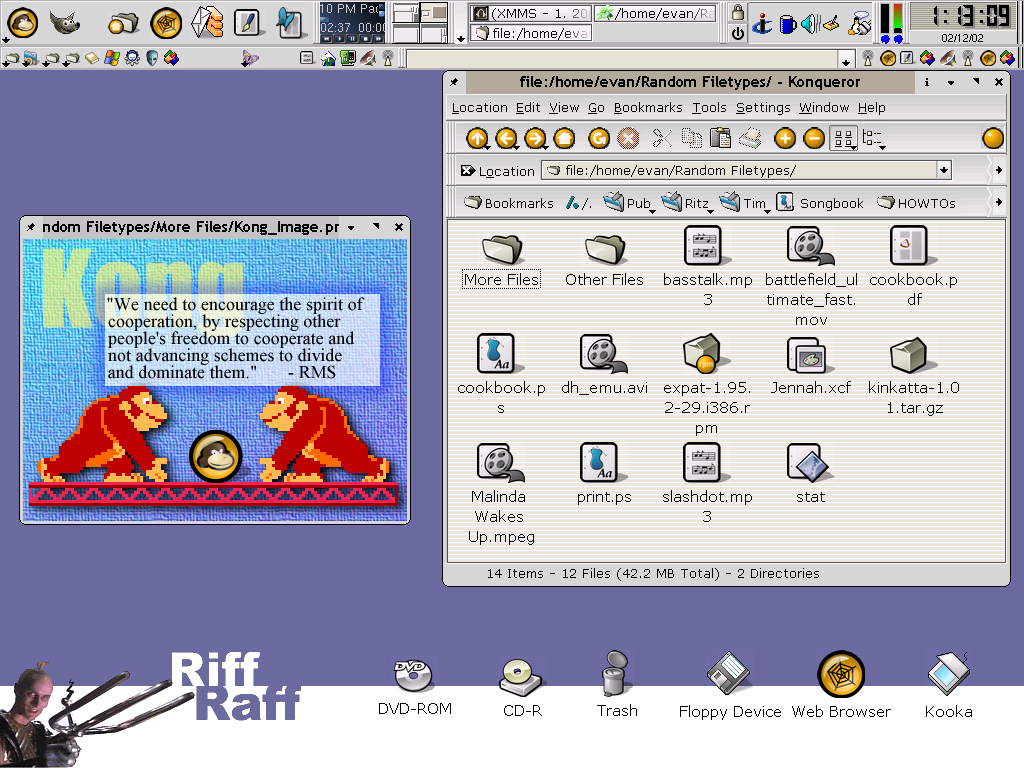Image resolution: width=1024 pixels, height=768 pixels.
Task: Launch Konqueror web icon in top panel
Action: pos(166,24)
